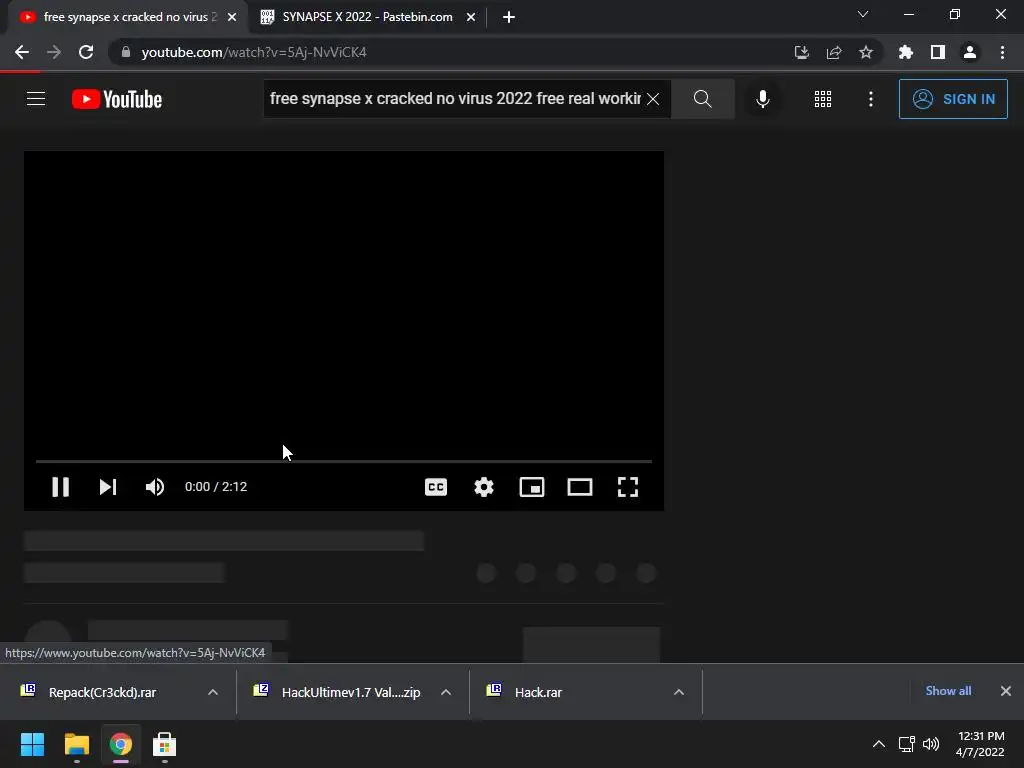Open downloaded Repack(Cr3ckd).rar file

coord(101,692)
